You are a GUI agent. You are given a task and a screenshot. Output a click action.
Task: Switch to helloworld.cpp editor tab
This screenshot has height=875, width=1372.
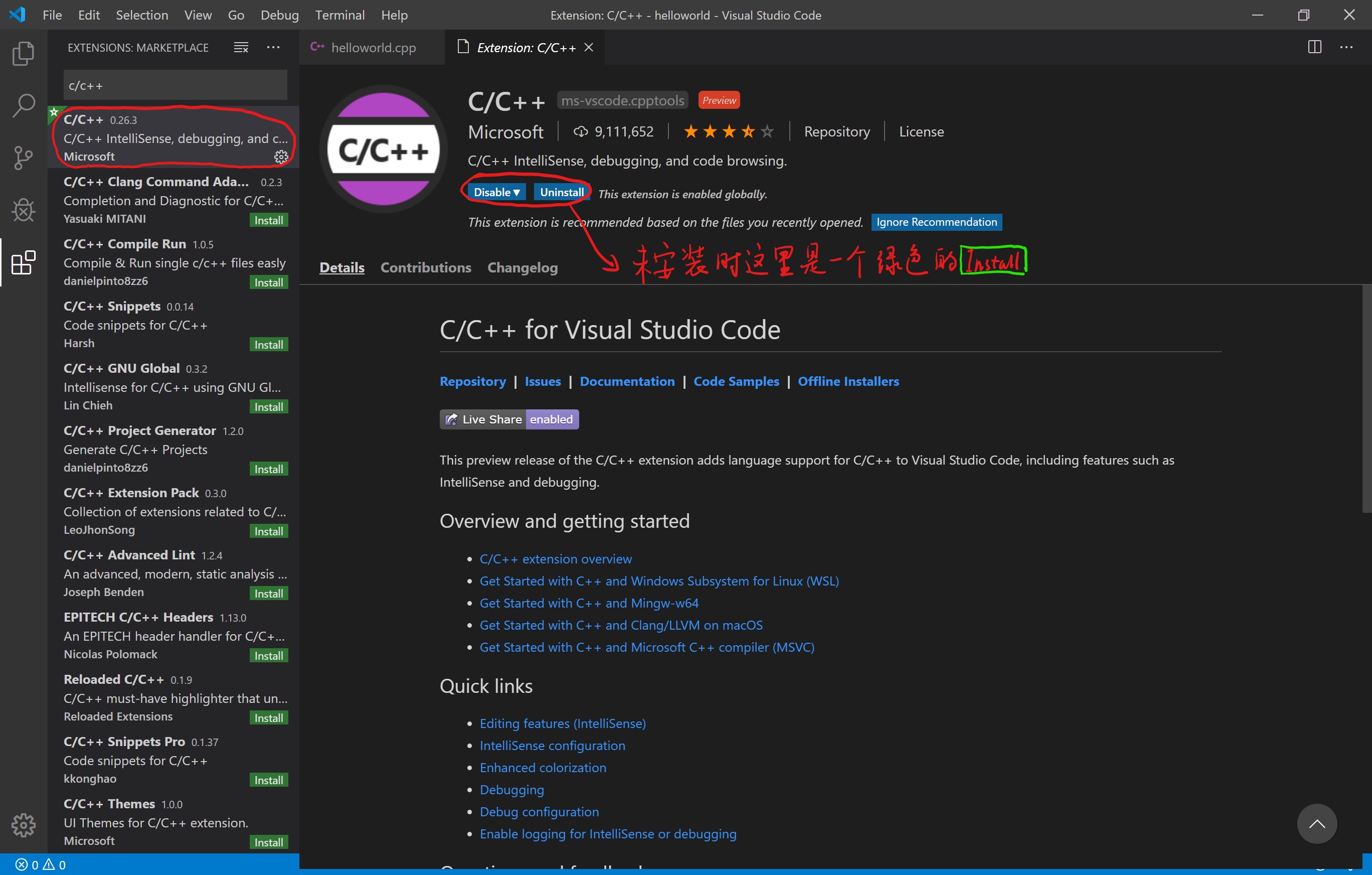coord(373,47)
